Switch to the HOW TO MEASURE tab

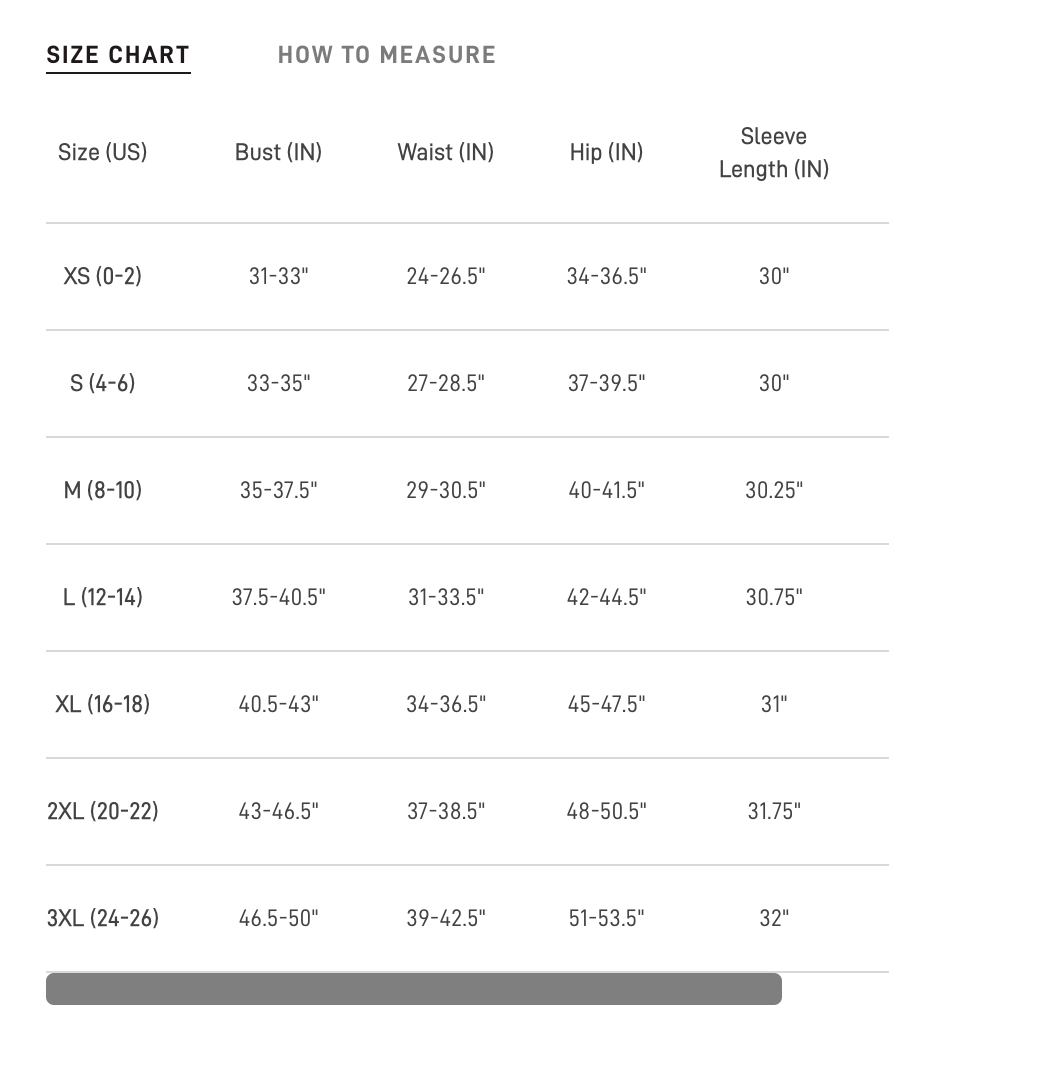387,55
